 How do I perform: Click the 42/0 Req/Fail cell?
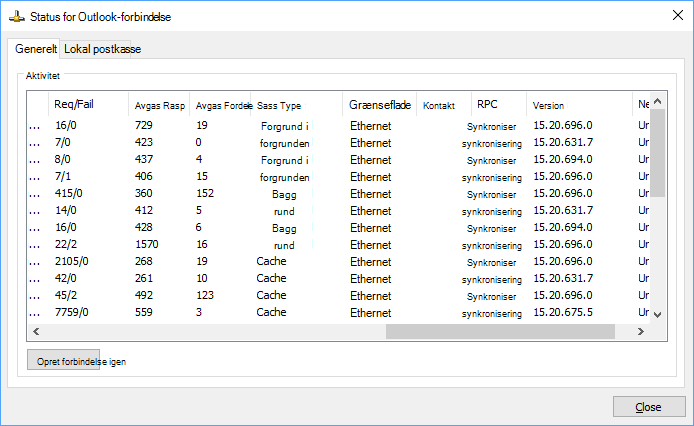[x=66, y=279]
